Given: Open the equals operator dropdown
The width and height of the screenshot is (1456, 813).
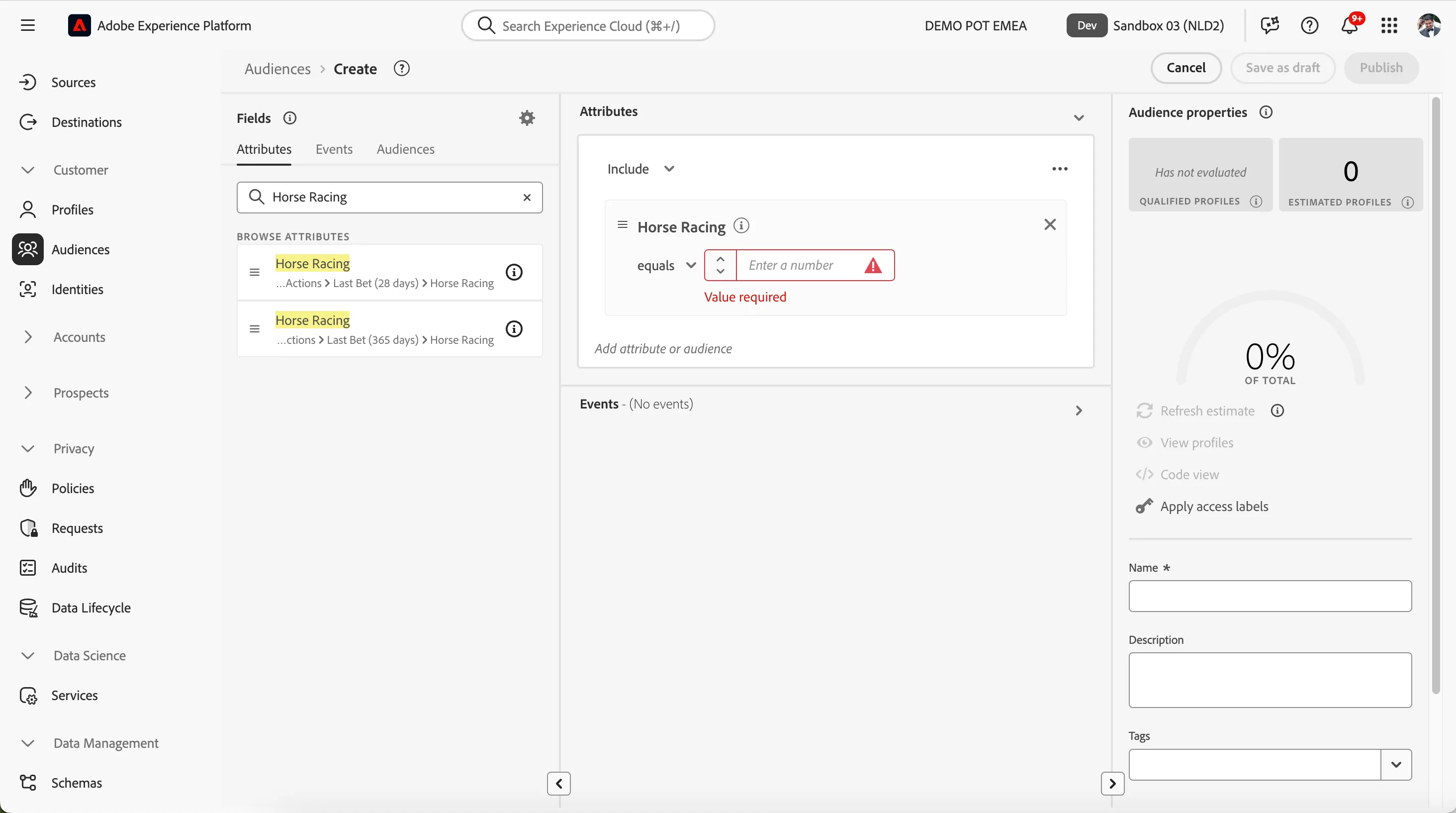Looking at the screenshot, I should click(x=666, y=265).
